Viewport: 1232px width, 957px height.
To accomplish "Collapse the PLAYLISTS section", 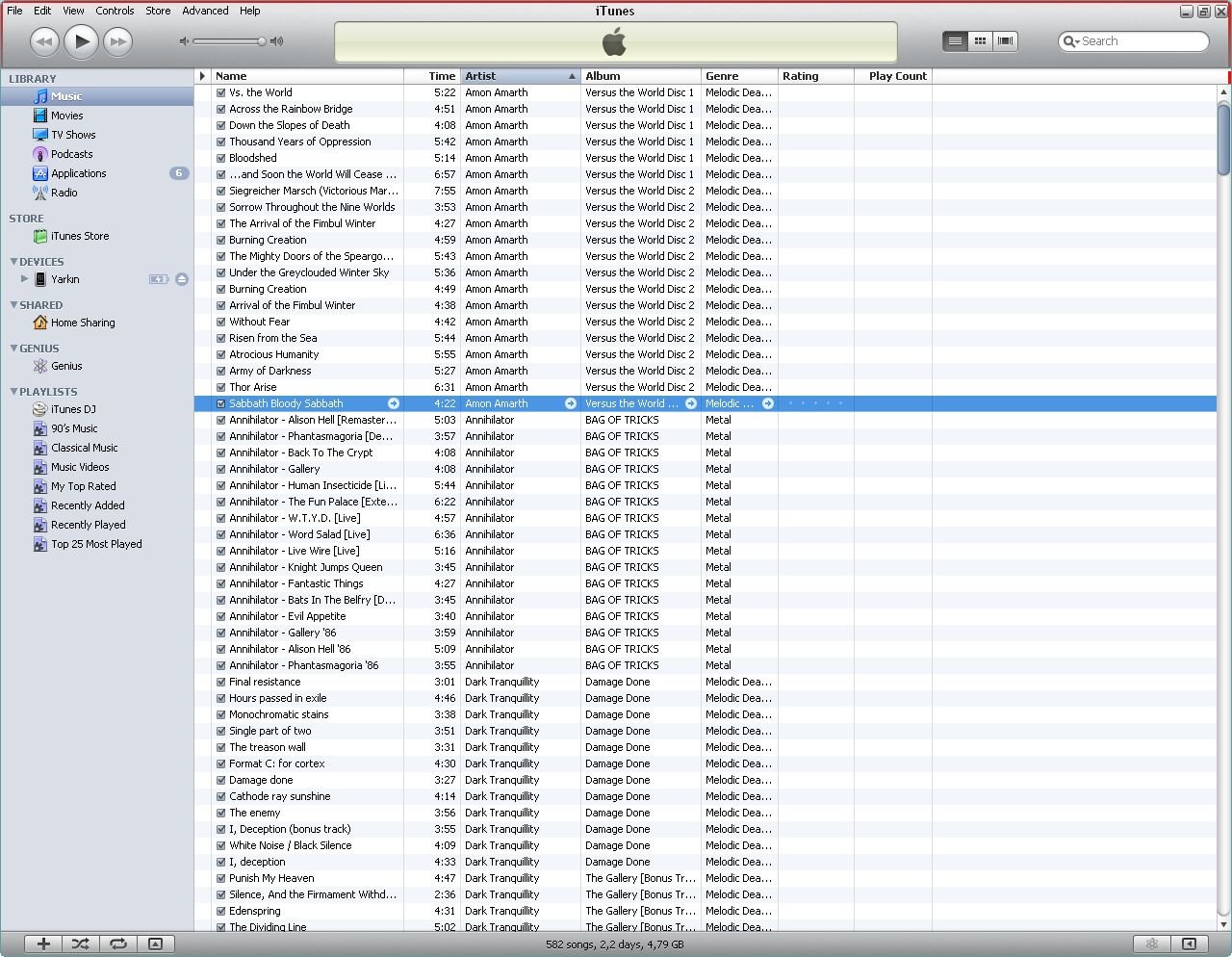I will pos(13,391).
